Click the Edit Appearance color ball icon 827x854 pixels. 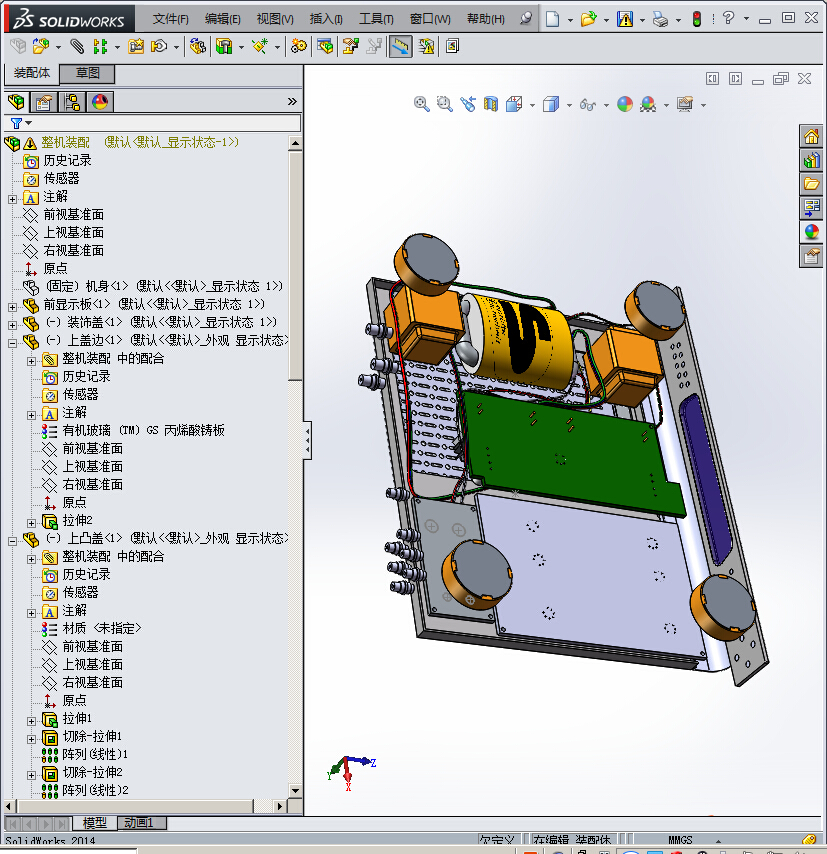click(625, 103)
